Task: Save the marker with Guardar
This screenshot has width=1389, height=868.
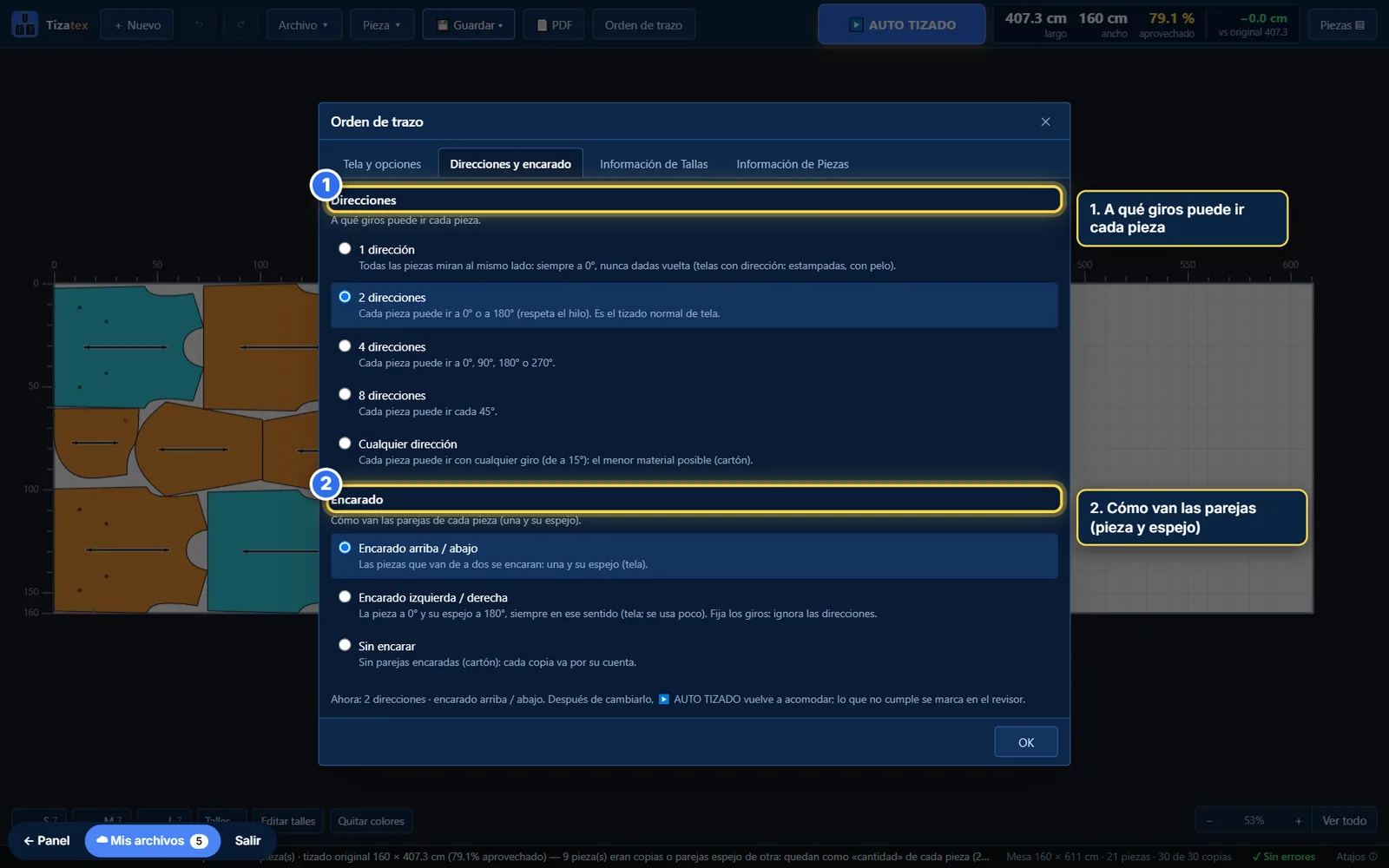Action: click(x=469, y=25)
